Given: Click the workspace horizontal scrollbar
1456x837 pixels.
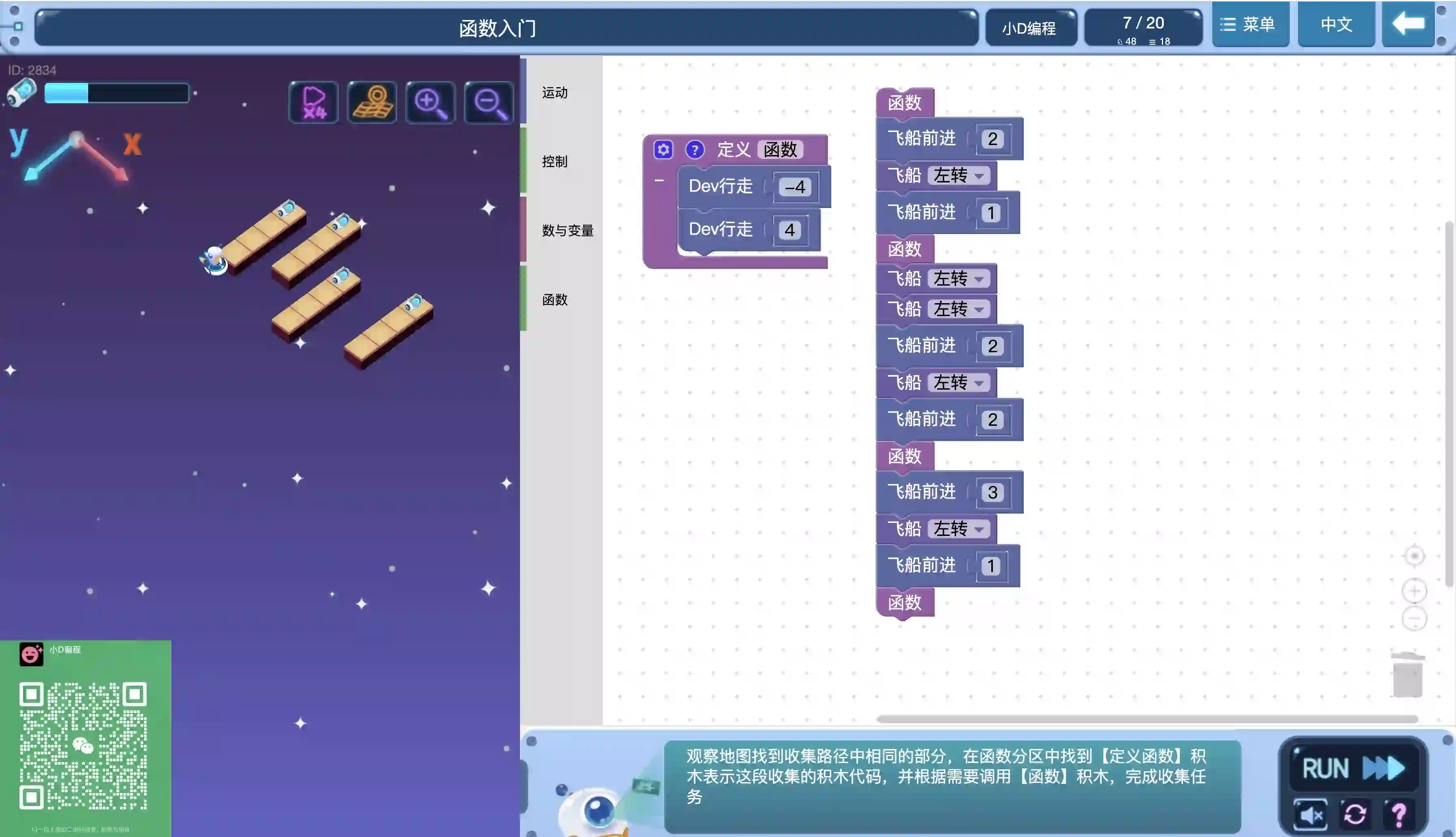Looking at the screenshot, I should [x=1146, y=719].
